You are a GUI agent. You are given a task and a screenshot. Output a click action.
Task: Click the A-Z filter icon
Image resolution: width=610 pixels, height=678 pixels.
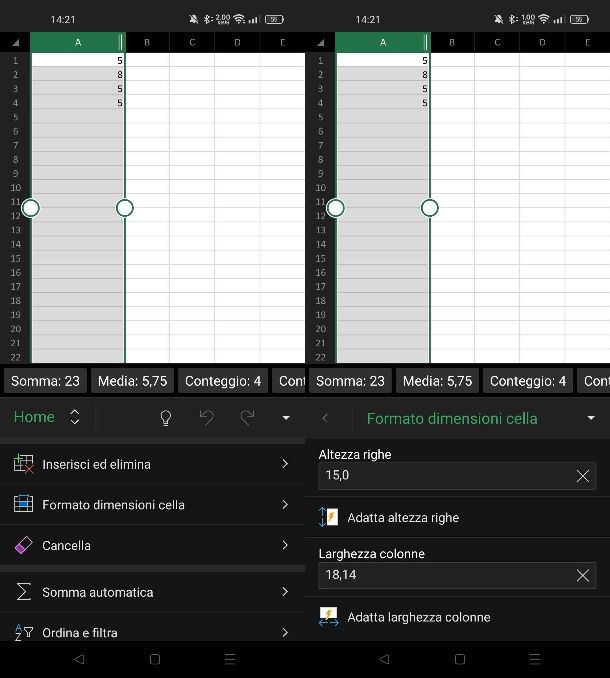[23, 632]
